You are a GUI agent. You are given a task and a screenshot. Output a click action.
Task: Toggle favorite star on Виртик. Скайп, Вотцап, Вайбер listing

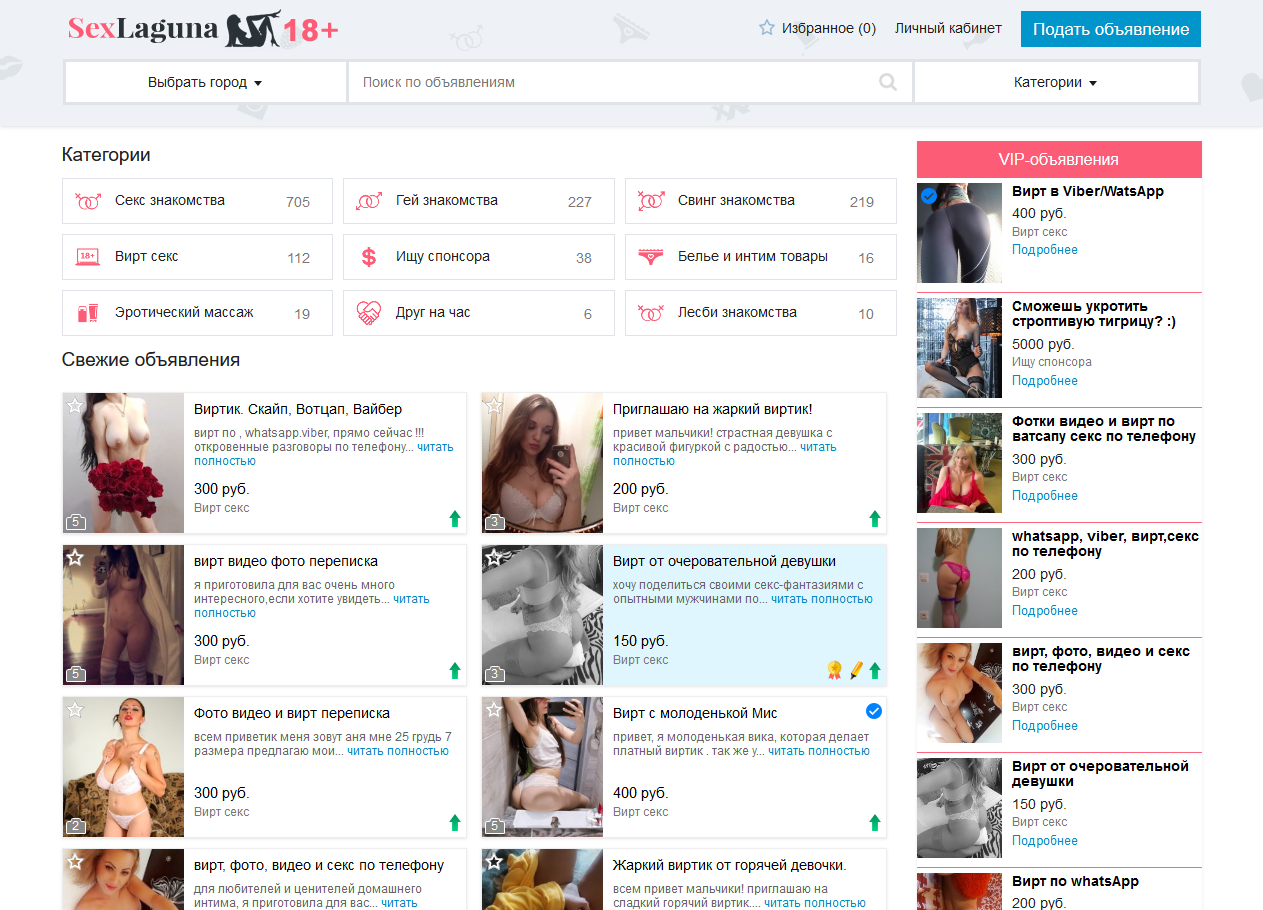[x=75, y=406]
